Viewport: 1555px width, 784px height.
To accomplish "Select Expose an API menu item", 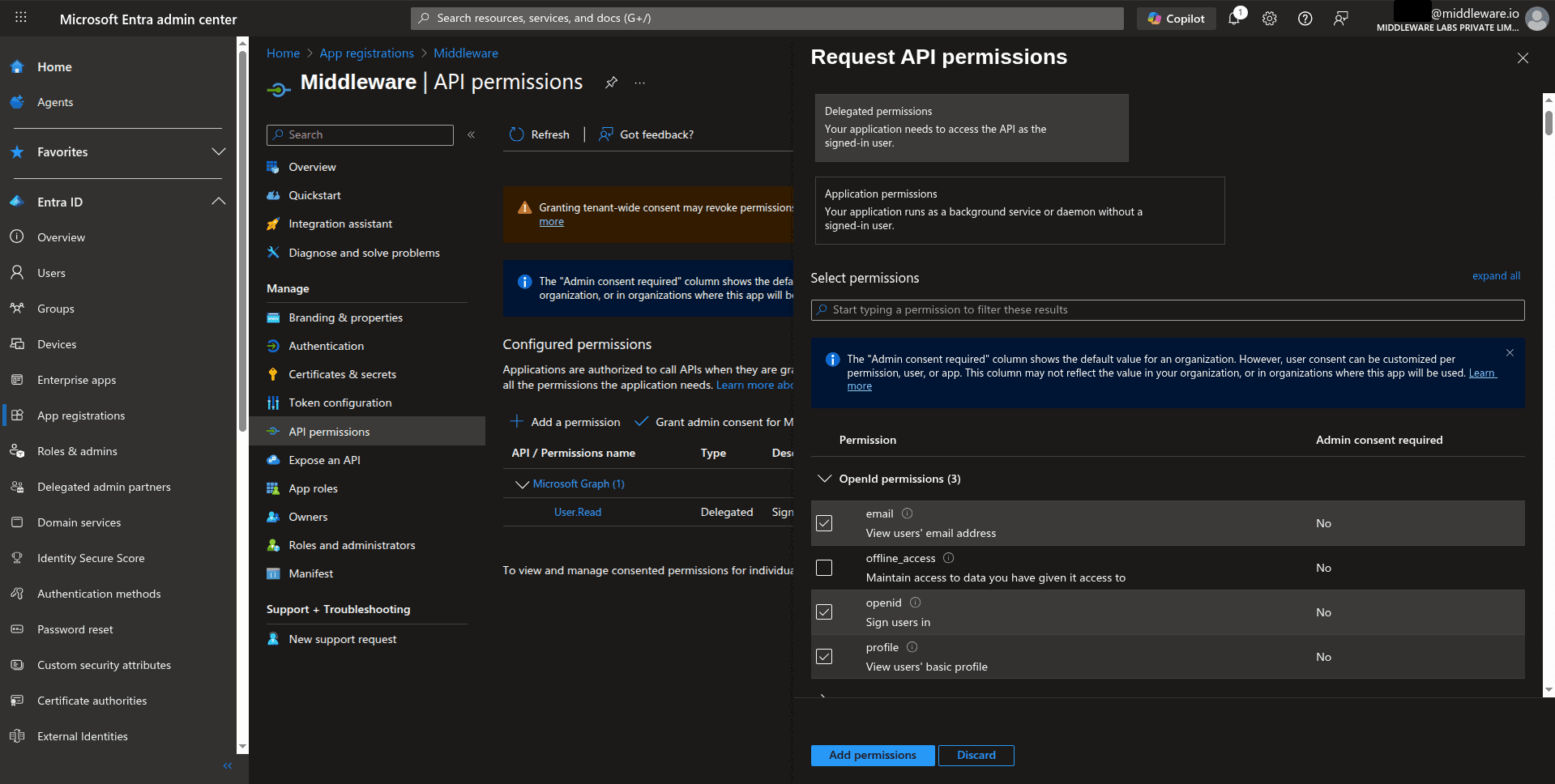I will coord(324,459).
